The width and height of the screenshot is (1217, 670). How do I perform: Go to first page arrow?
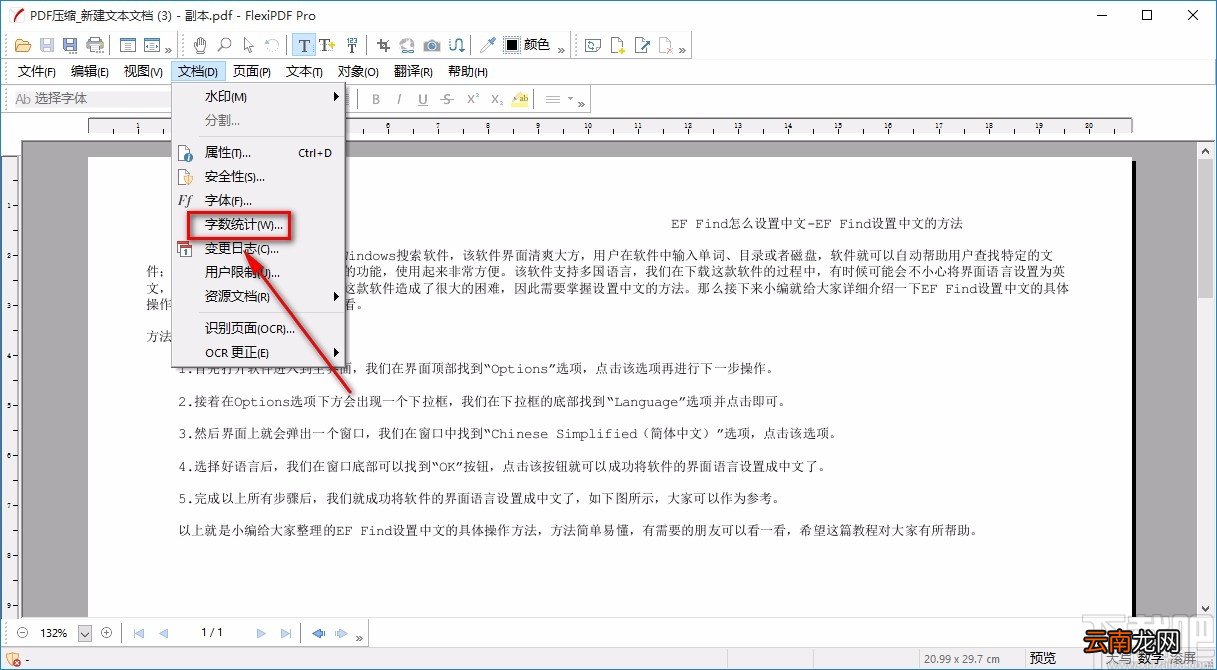pos(139,633)
